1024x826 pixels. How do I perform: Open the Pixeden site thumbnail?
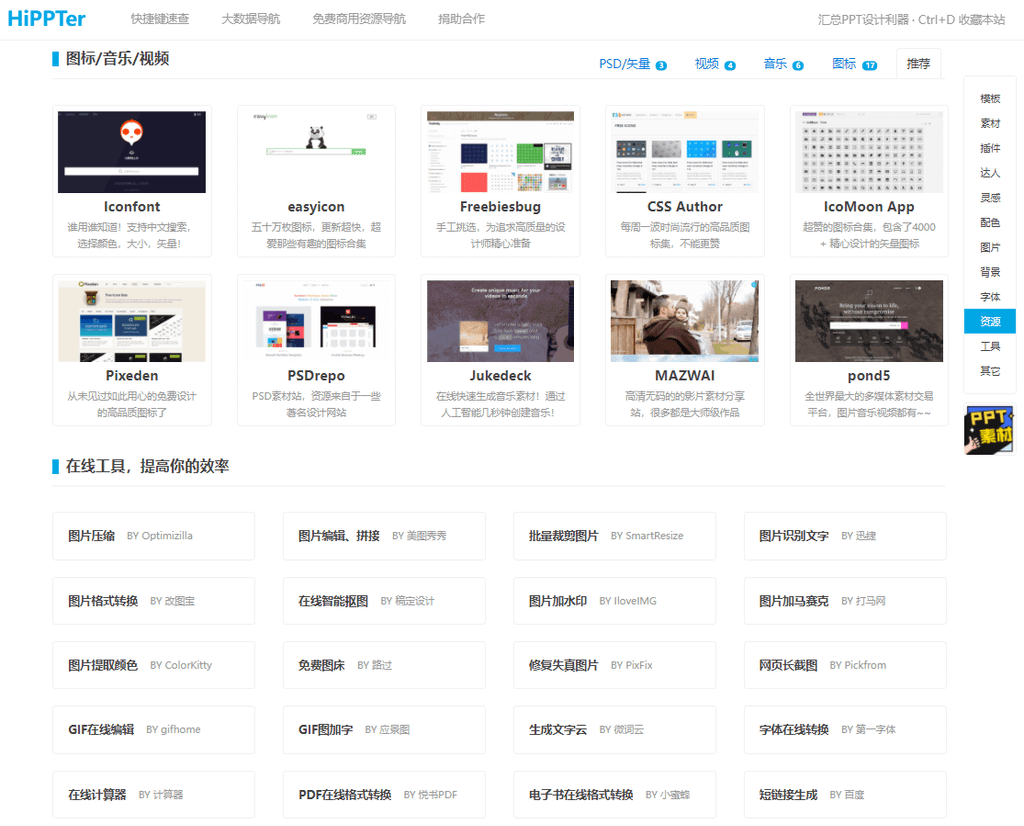(132, 321)
